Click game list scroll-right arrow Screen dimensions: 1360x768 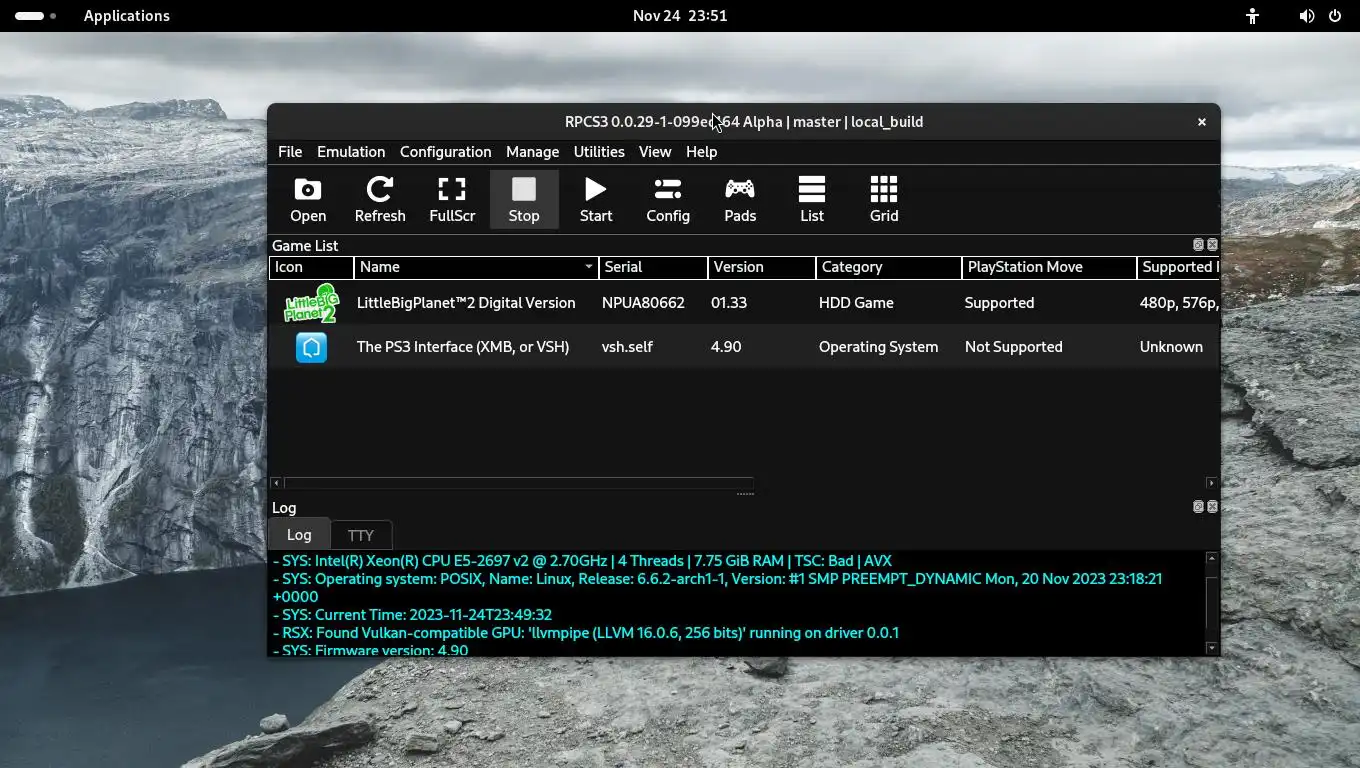coord(1212,483)
